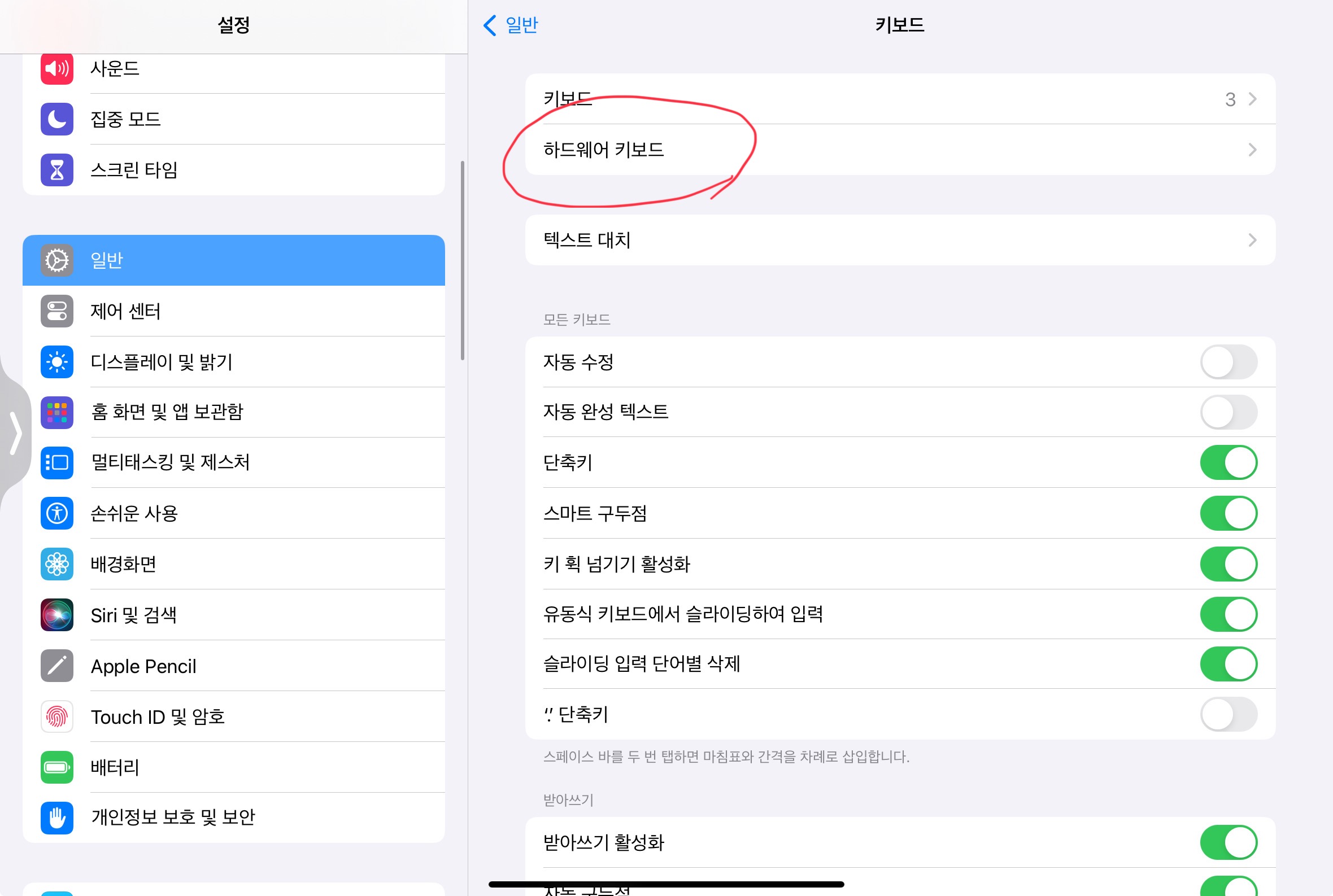Image resolution: width=1333 pixels, height=896 pixels.
Task: Open 텍스트 대치 (text replacement) disclosure row
Action: (900, 240)
